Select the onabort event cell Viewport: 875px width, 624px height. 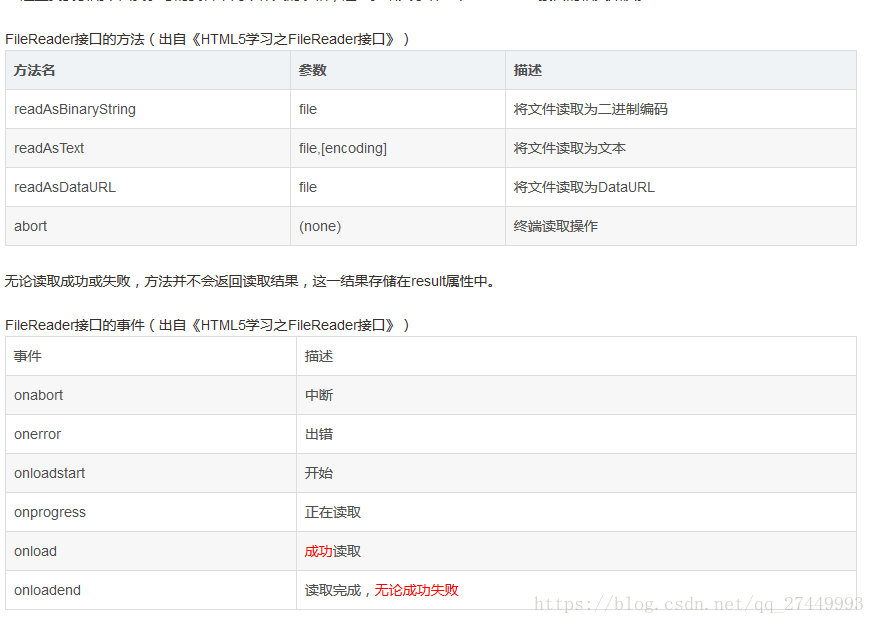point(151,395)
